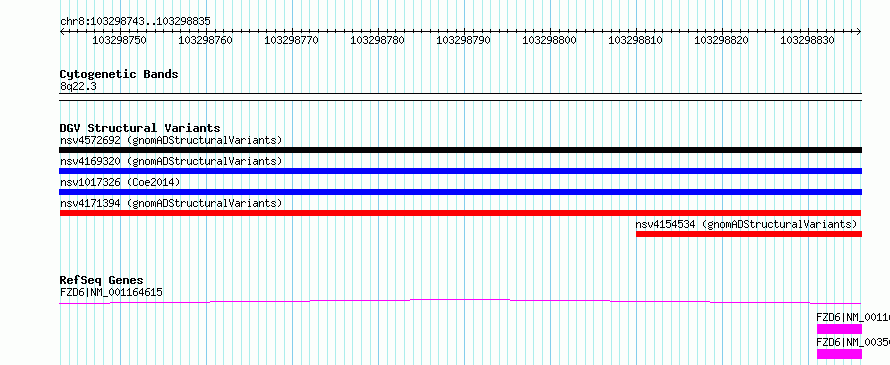Click the chr8:103298743..103298835 coordinate text
The width and height of the screenshot is (890, 365).
[135, 22]
